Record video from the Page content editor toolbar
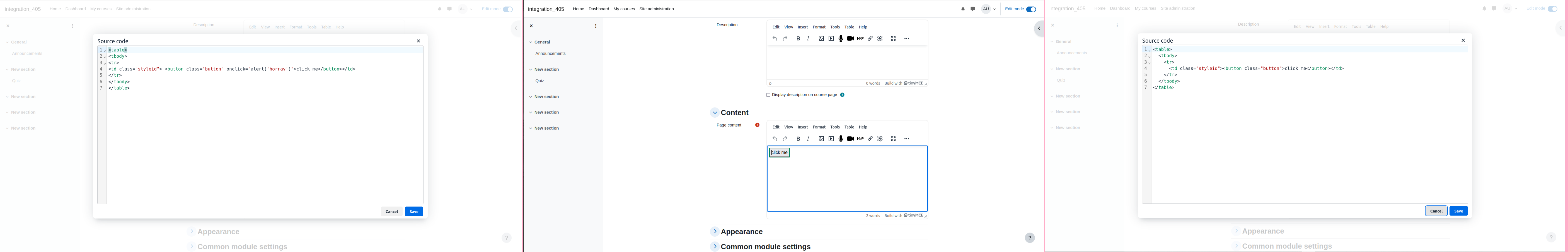This screenshot has height=252, width=1568. [x=850, y=139]
